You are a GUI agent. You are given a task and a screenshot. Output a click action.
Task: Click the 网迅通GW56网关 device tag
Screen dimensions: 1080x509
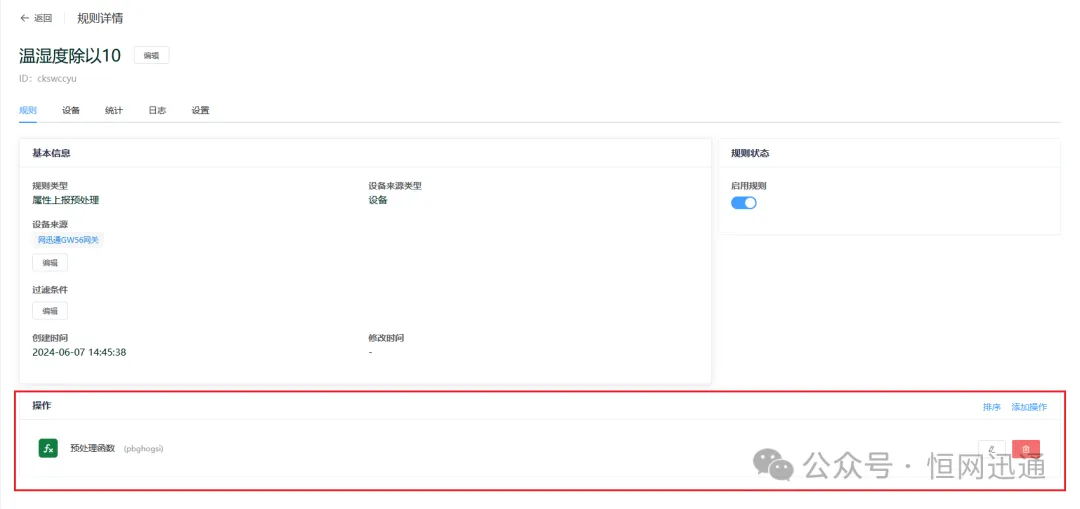68,240
